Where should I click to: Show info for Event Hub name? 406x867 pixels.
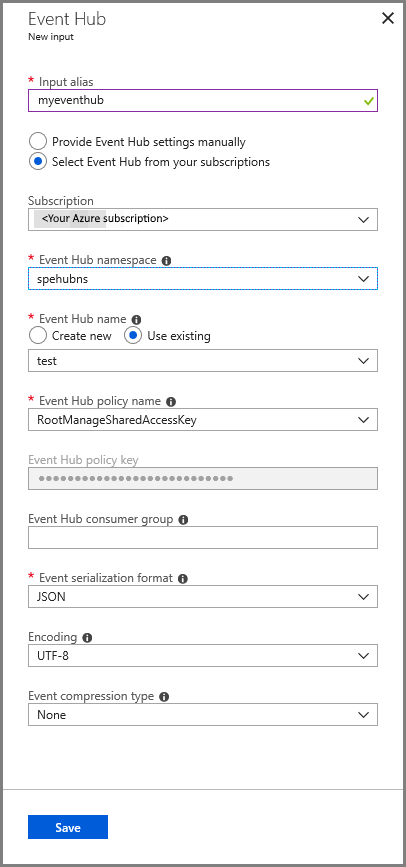[136, 320]
